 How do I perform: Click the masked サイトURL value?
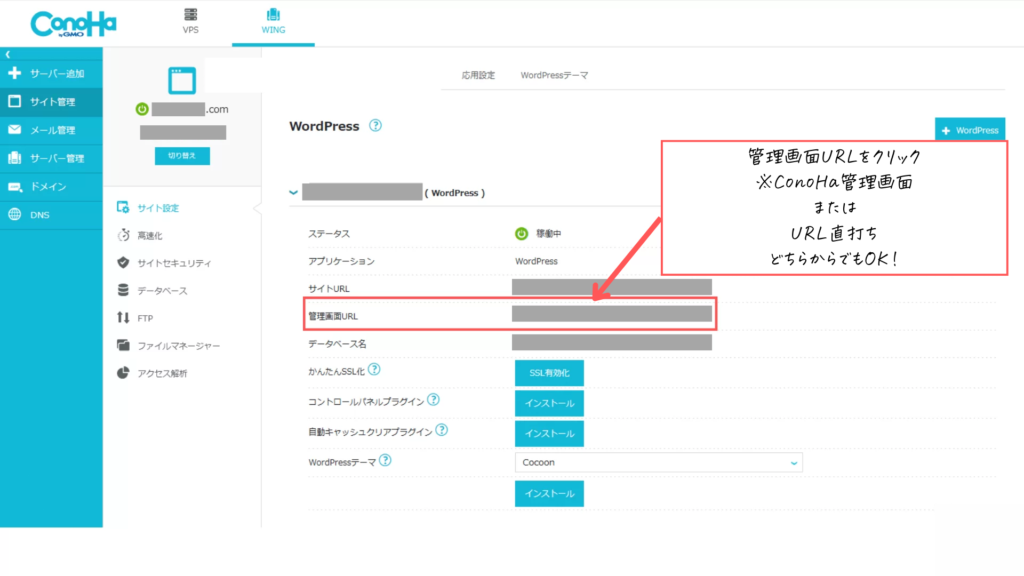611,287
